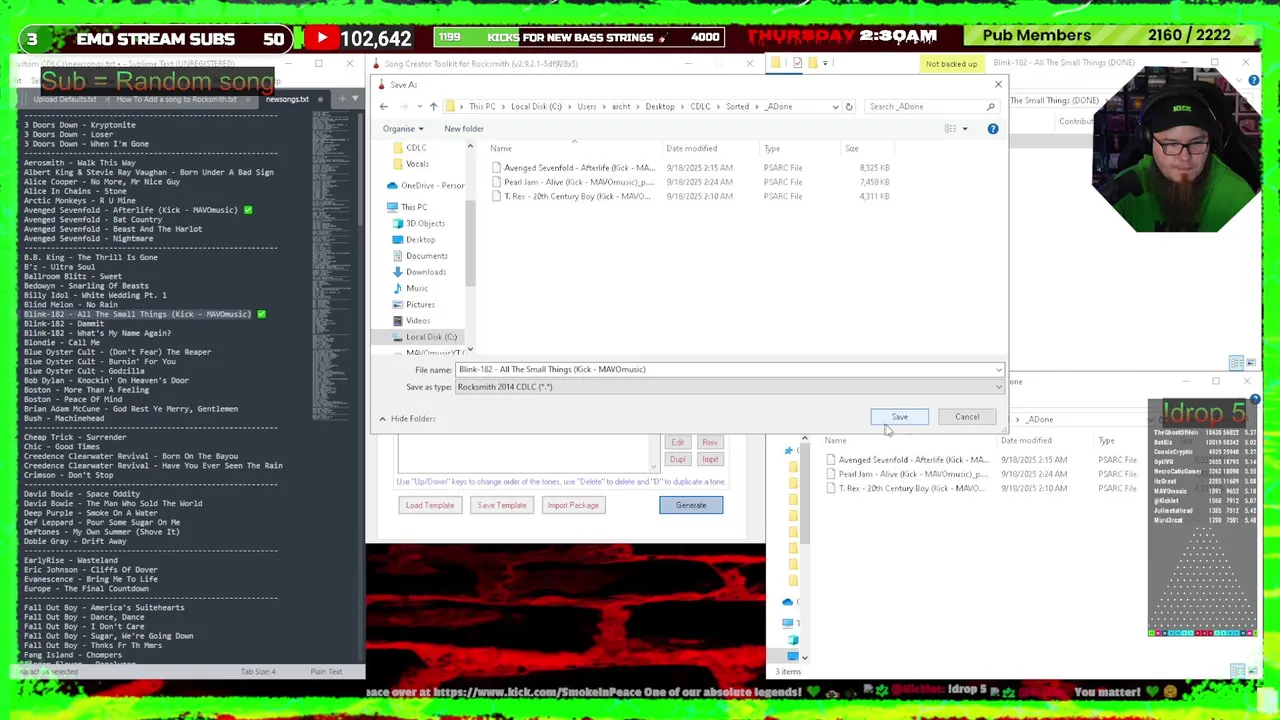The image size is (1280, 720).
Task: Open the help icon in Save As dialog
Action: (x=993, y=128)
